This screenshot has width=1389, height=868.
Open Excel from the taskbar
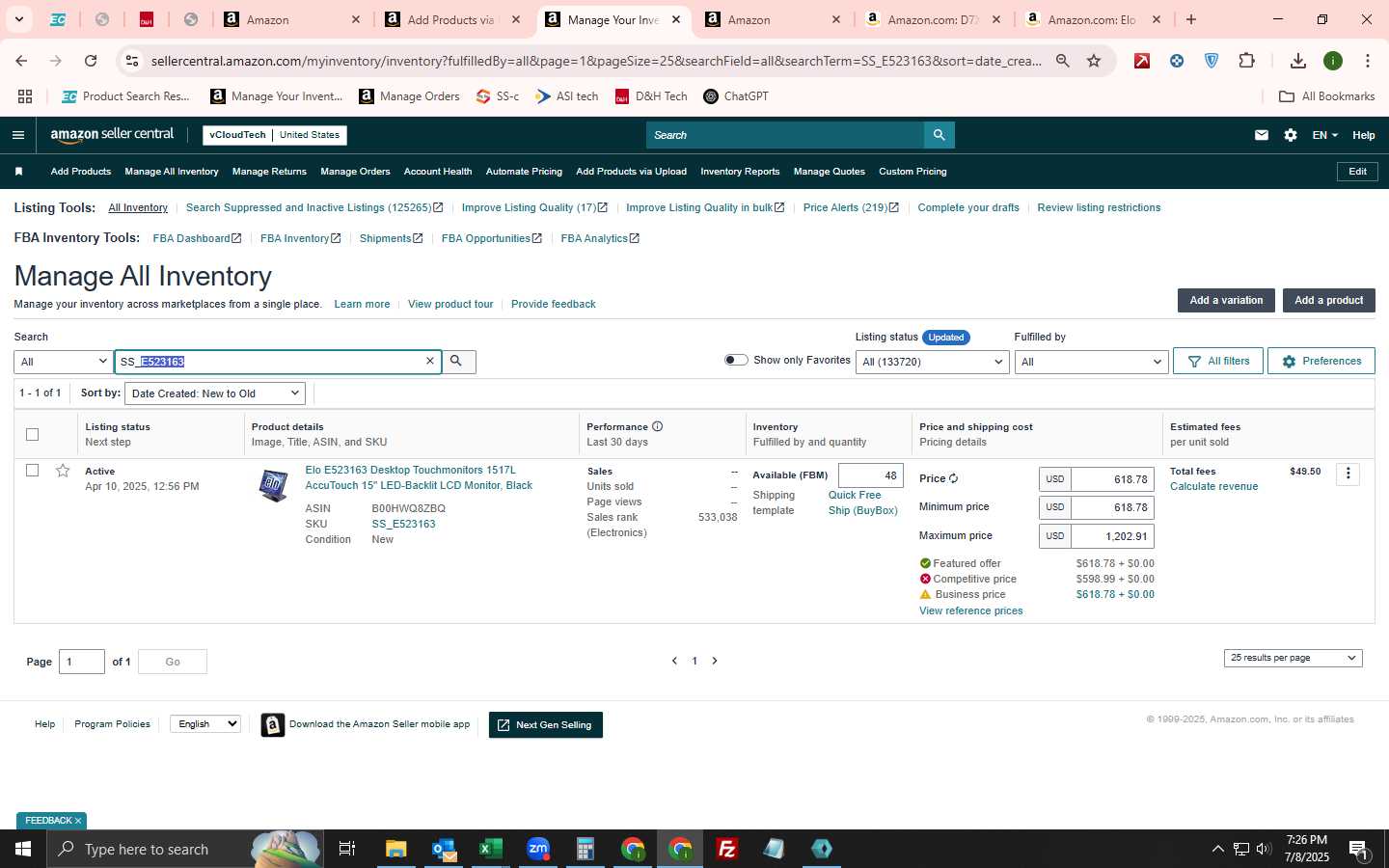point(491,849)
